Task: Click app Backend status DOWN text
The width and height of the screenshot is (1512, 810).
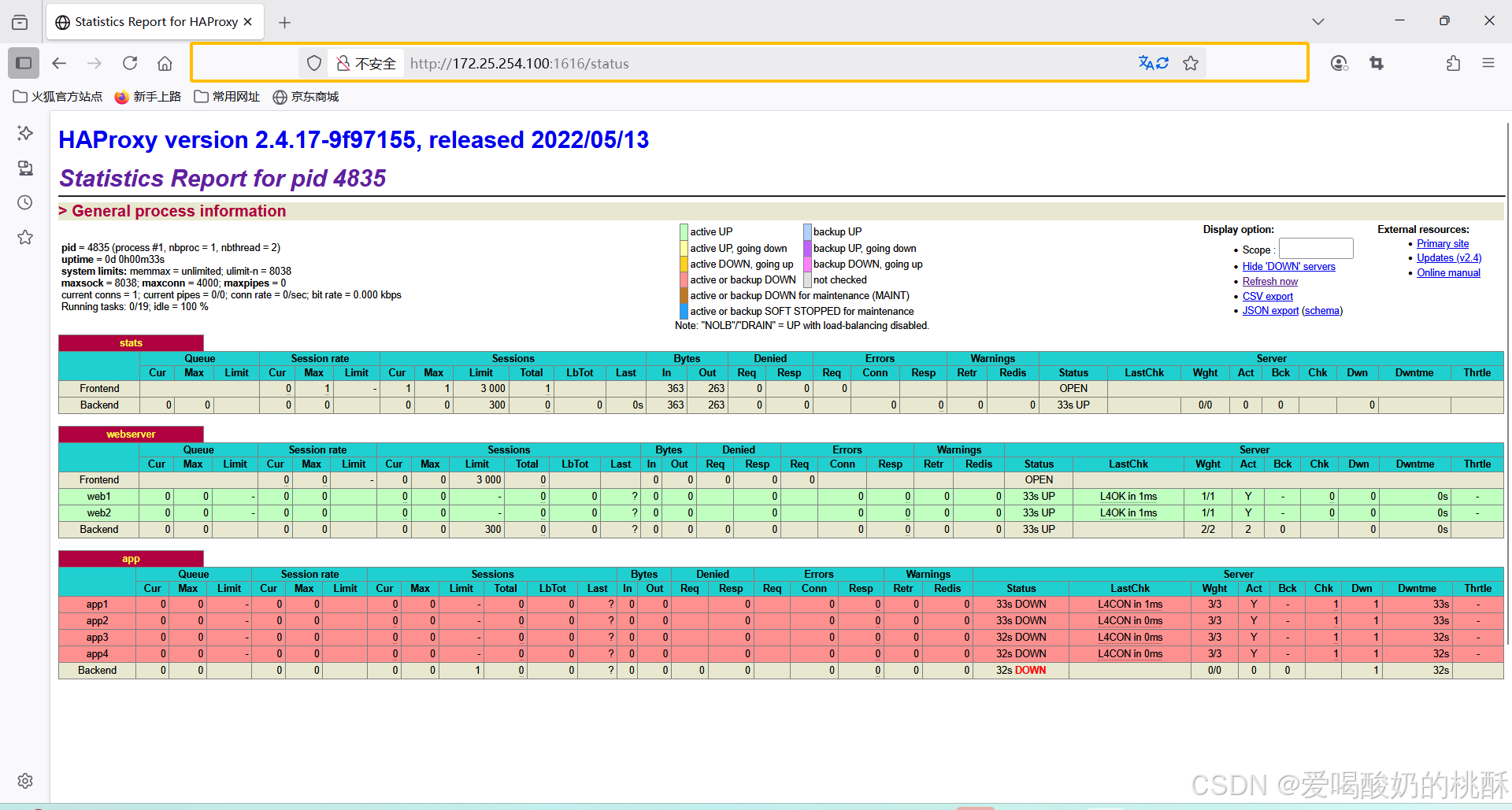Action: tap(1030, 671)
